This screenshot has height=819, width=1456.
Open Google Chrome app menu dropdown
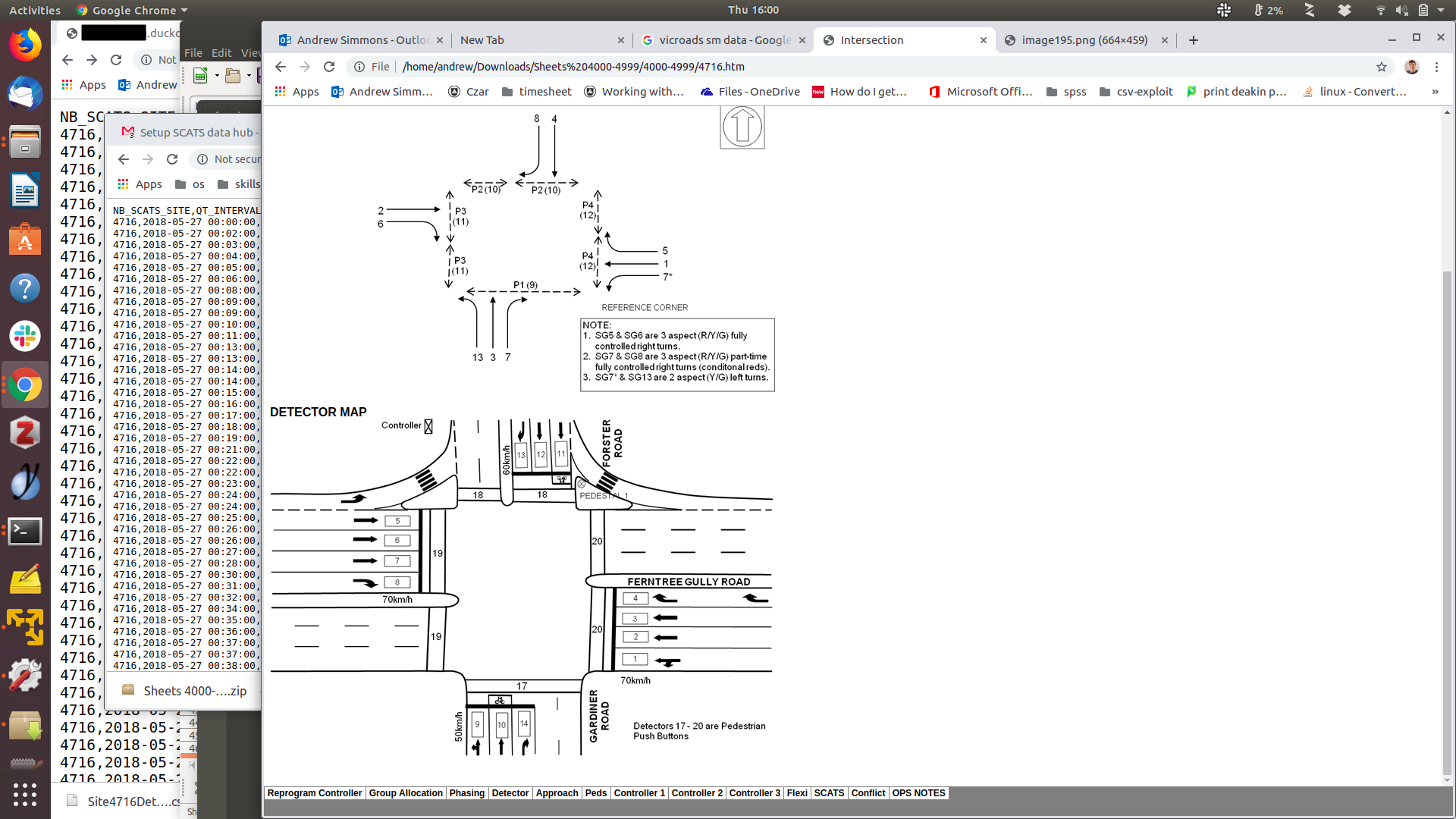coord(133,10)
